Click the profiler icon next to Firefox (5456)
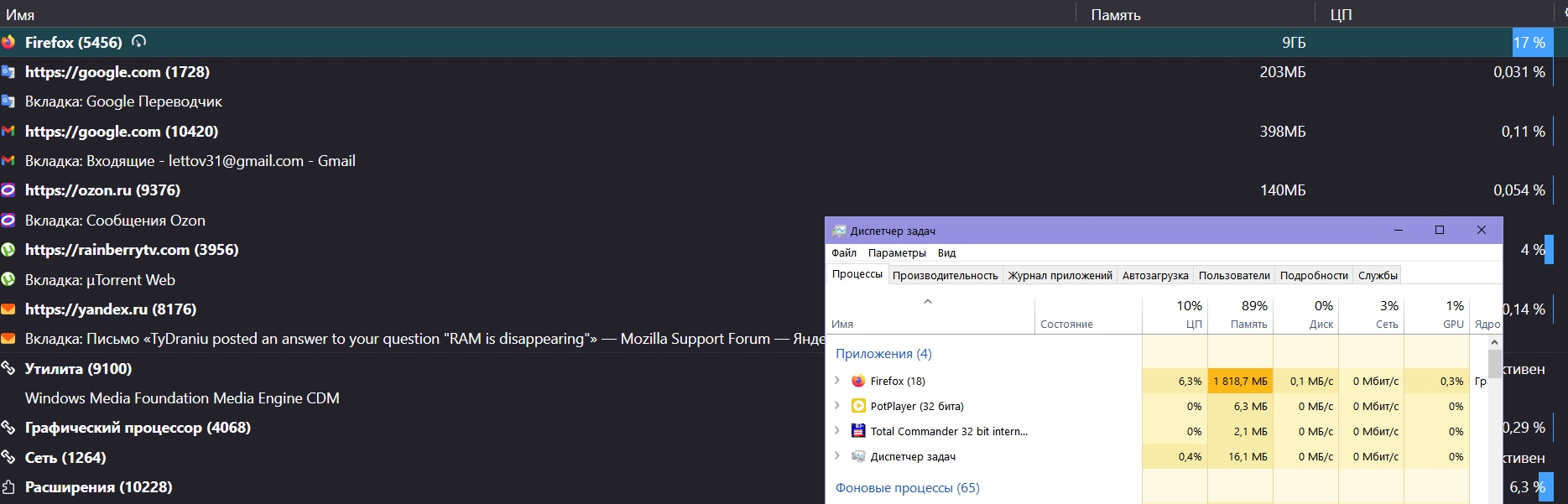1568x504 pixels. pos(139,41)
